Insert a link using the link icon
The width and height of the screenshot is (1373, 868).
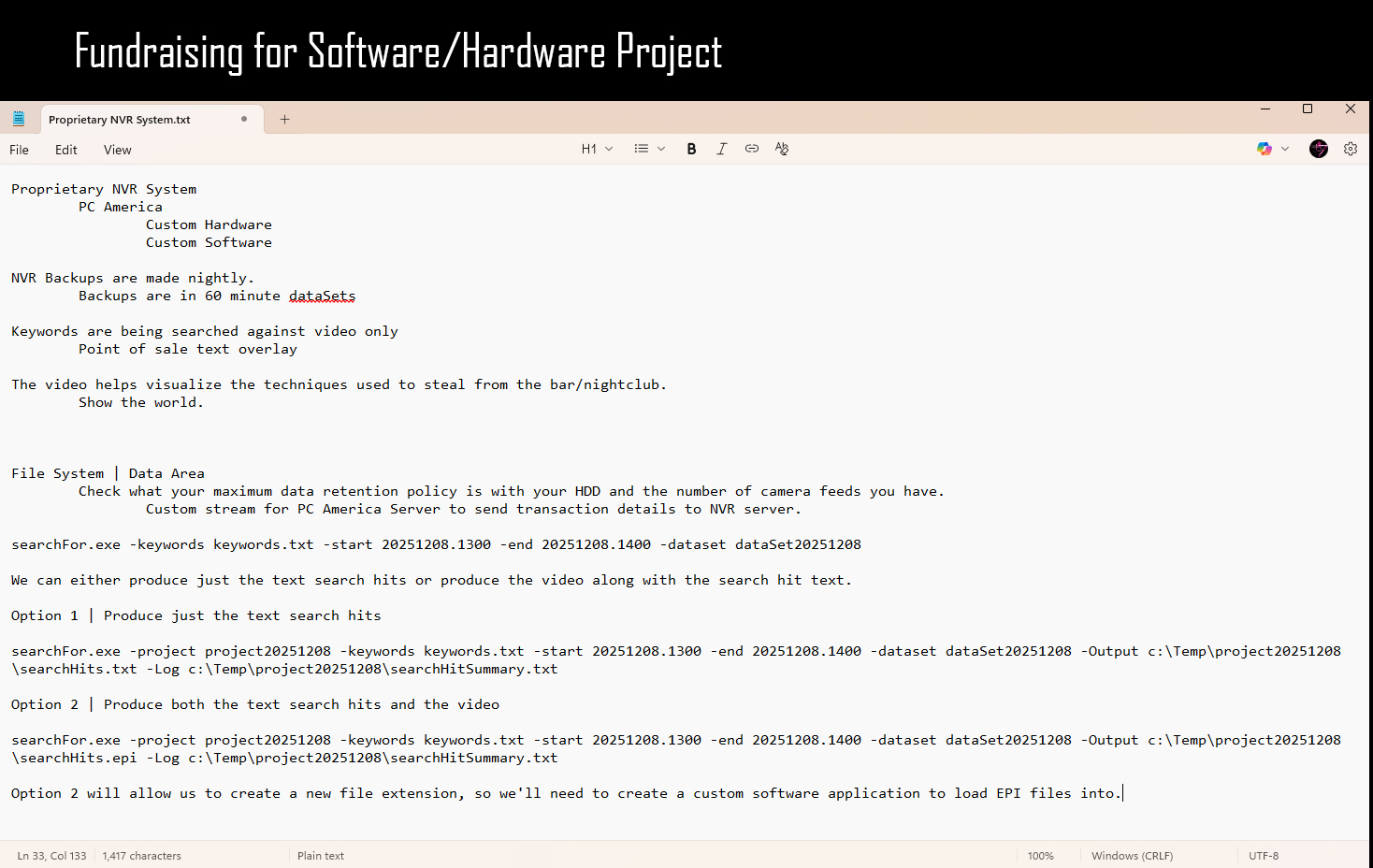(751, 149)
